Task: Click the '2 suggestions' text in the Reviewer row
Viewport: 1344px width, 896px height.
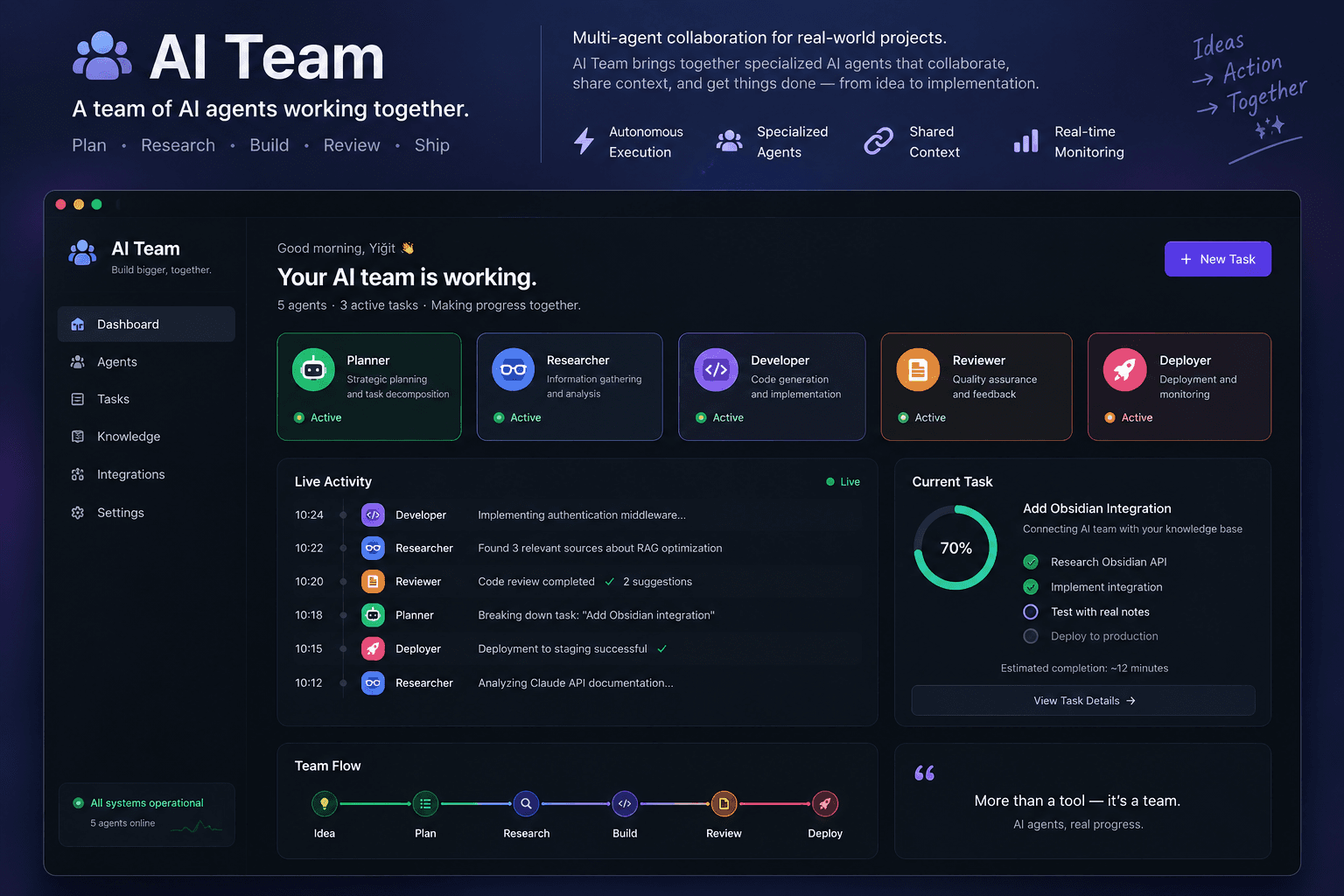Action: [x=657, y=582]
